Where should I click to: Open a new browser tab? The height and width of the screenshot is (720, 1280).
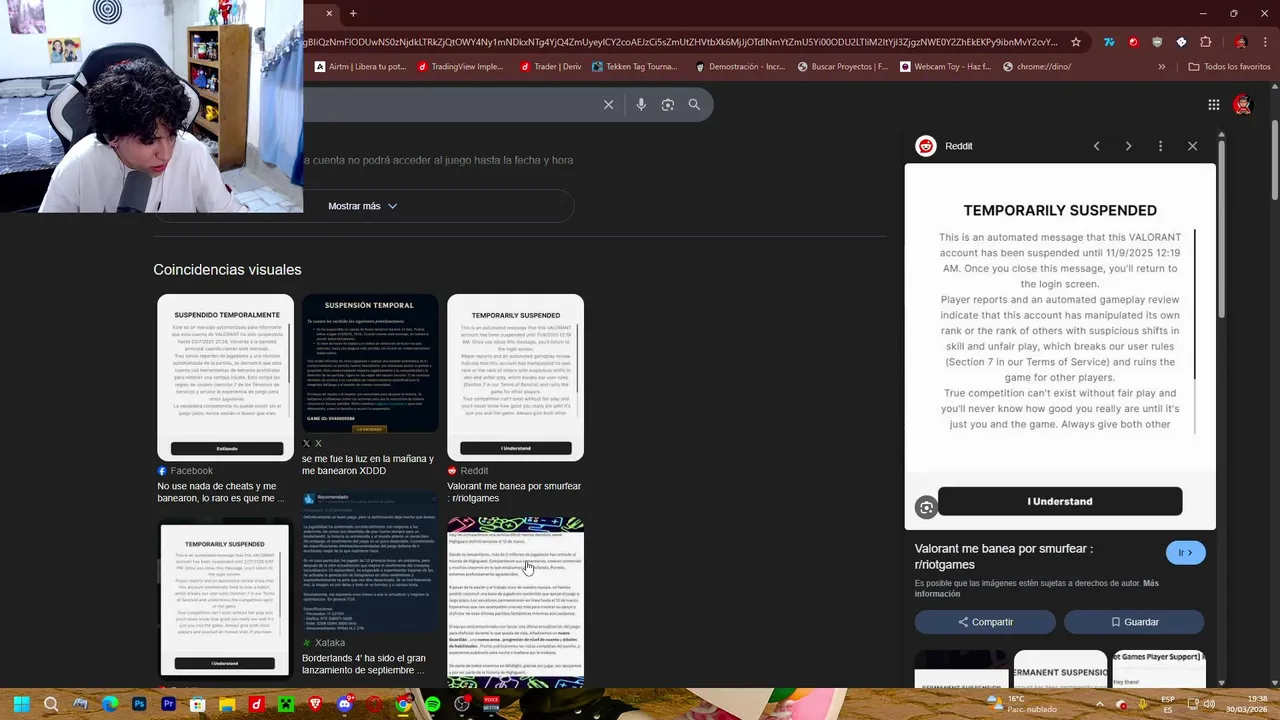tap(353, 13)
